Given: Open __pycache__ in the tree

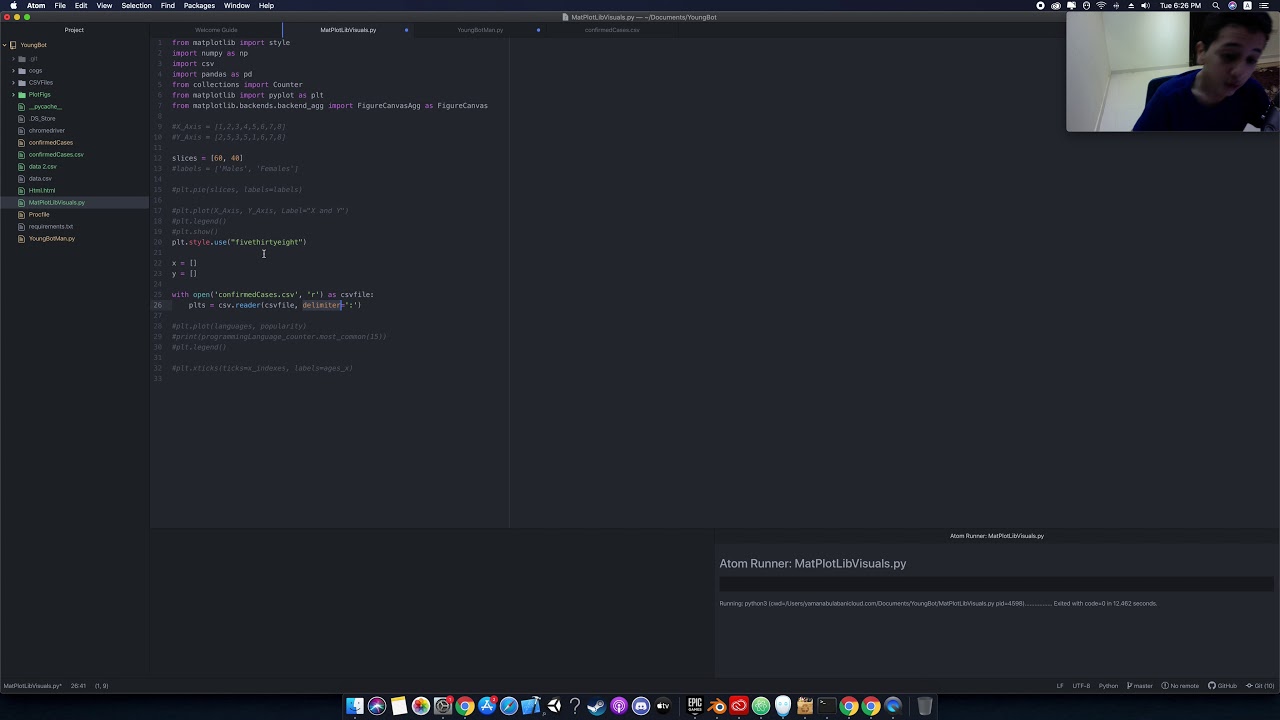Looking at the screenshot, I should click(44, 106).
